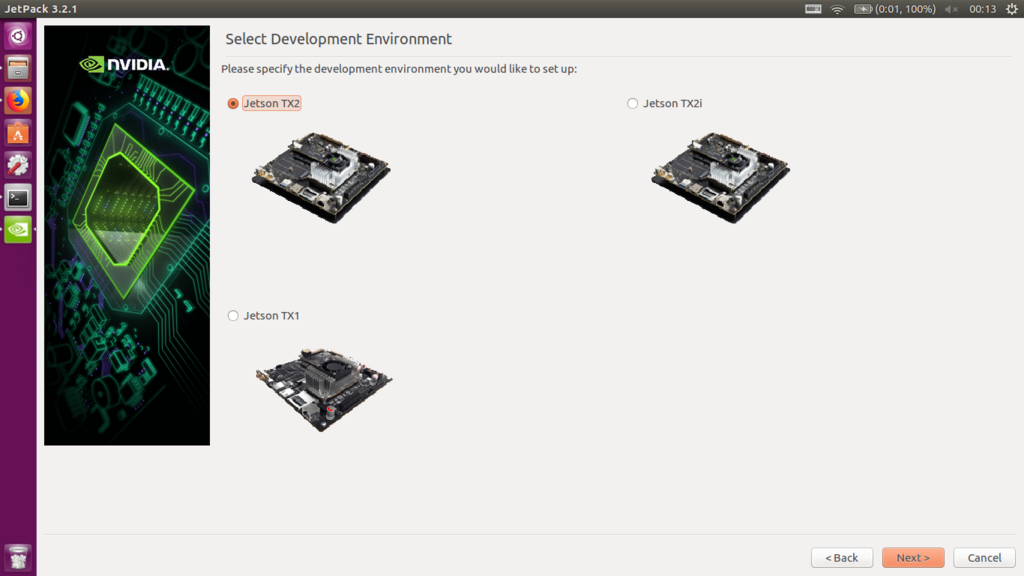The image size is (1024, 576).
Task: Launch Firefox from the dock
Action: coord(18,101)
